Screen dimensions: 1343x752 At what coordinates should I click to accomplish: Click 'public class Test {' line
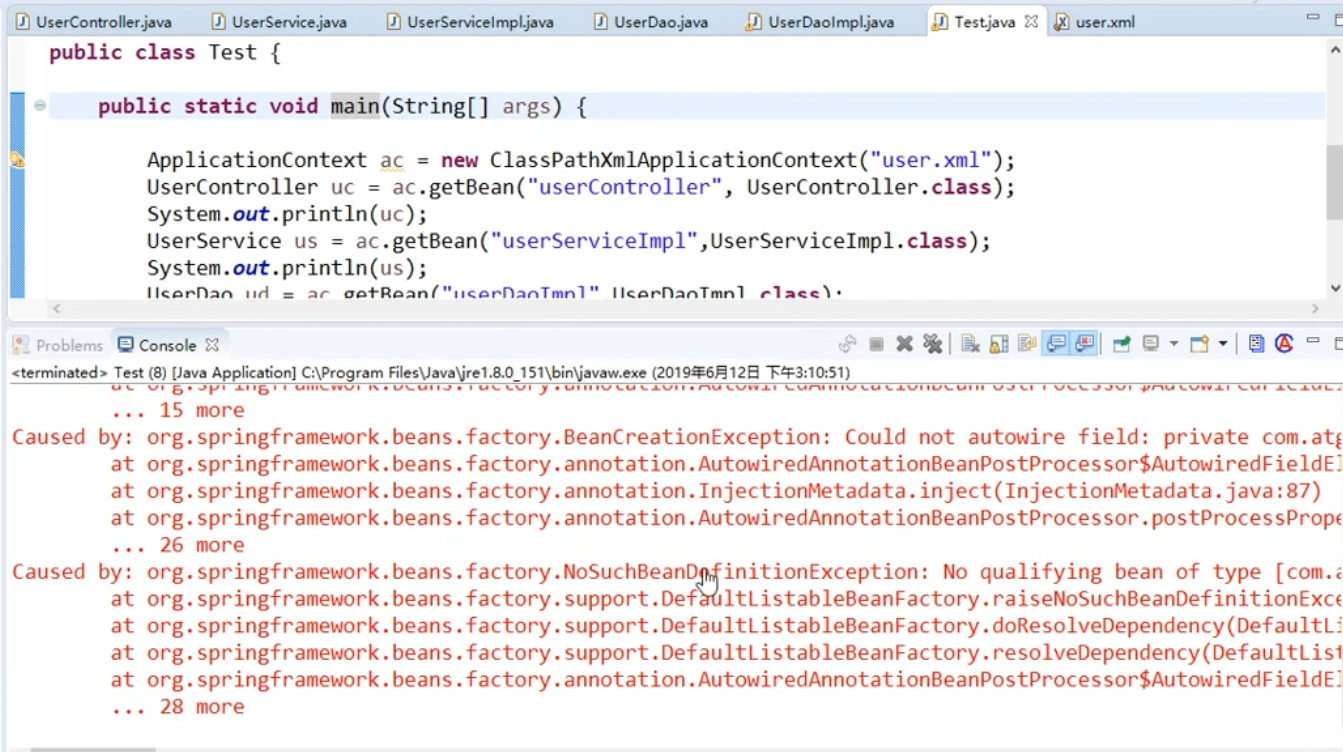coord(165,53)
